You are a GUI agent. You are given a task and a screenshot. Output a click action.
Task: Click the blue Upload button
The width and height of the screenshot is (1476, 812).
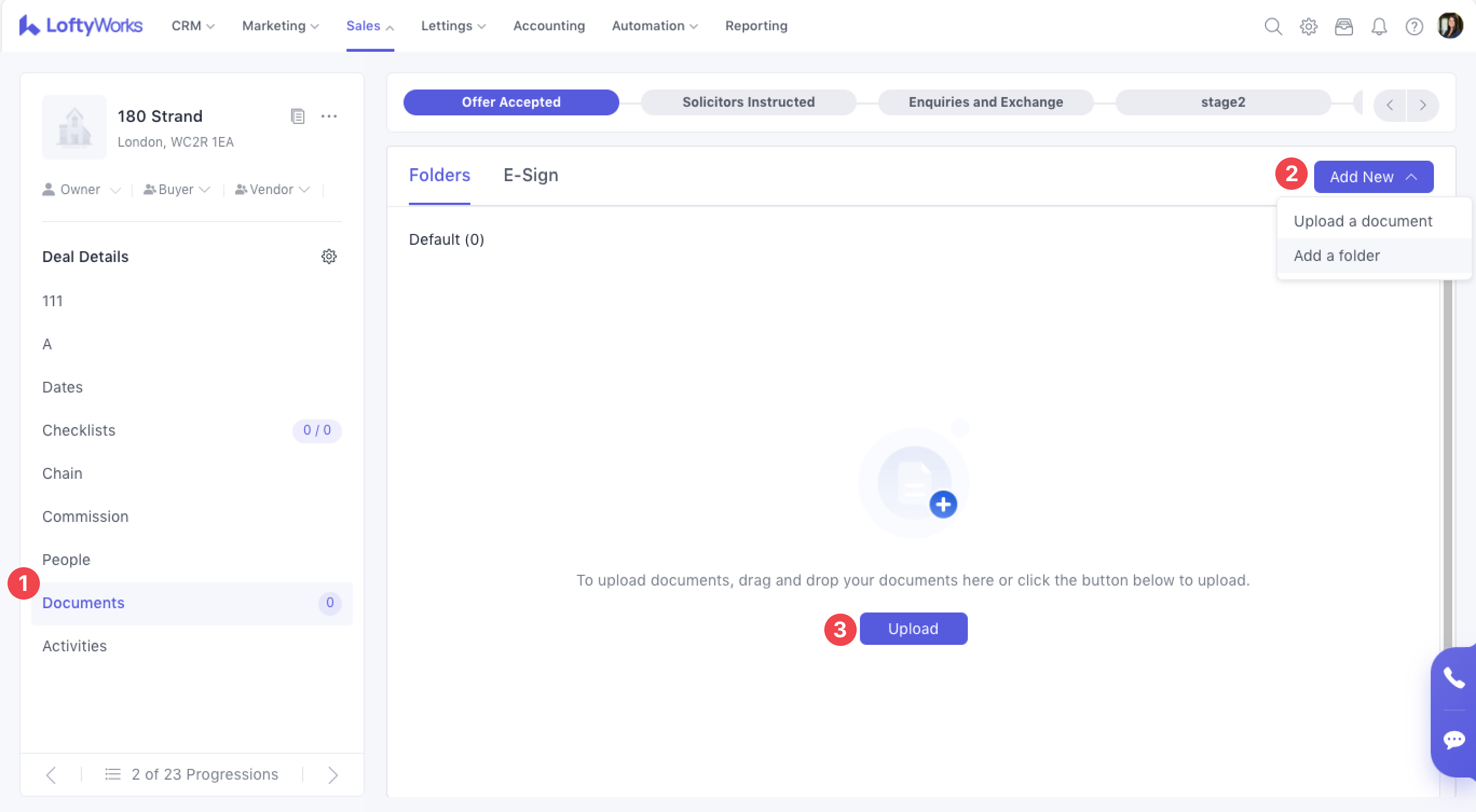tap(913, 628)
